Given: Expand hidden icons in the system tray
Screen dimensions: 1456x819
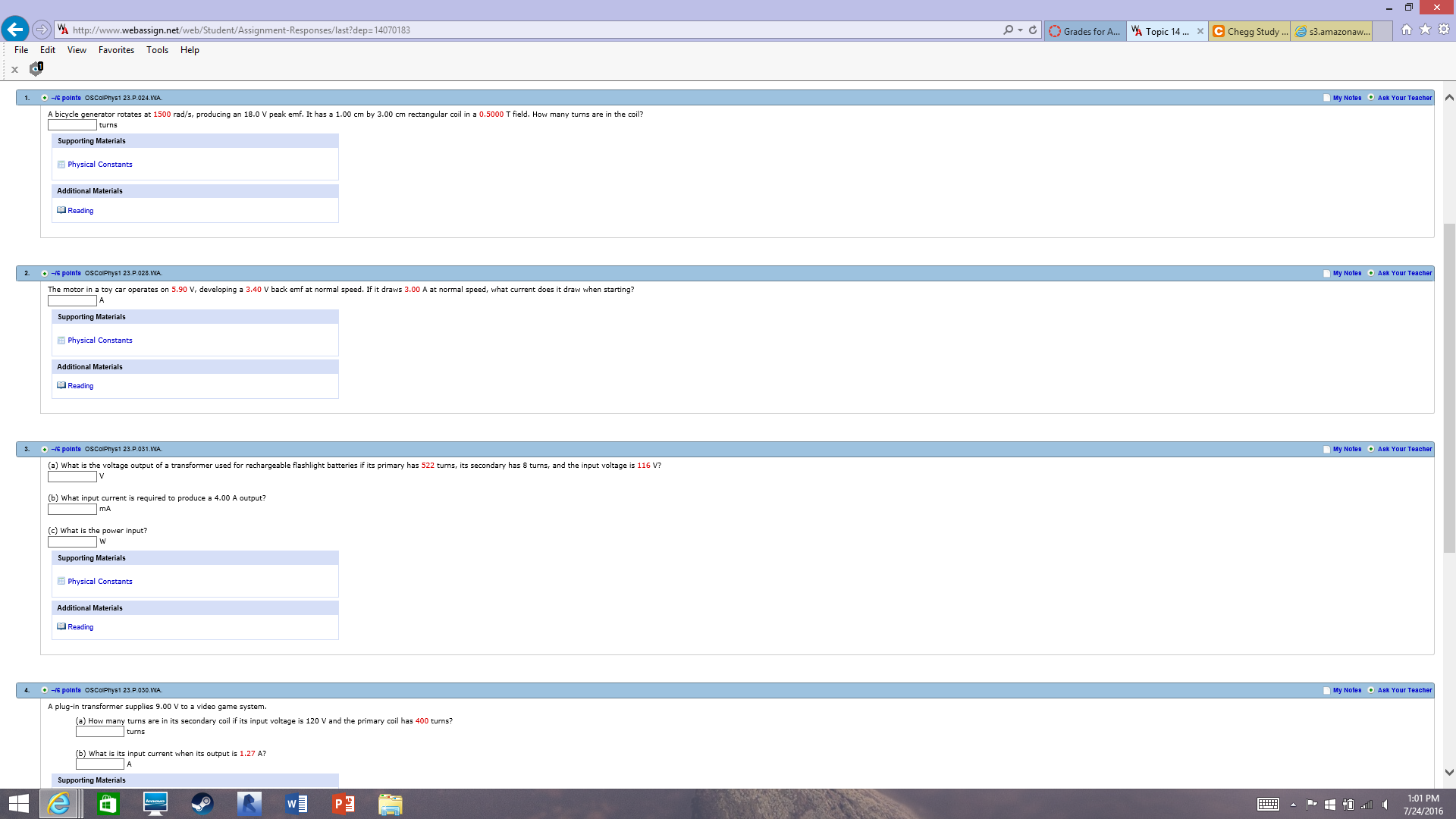Looking at the screenshot, I should tap(1293, 803).
